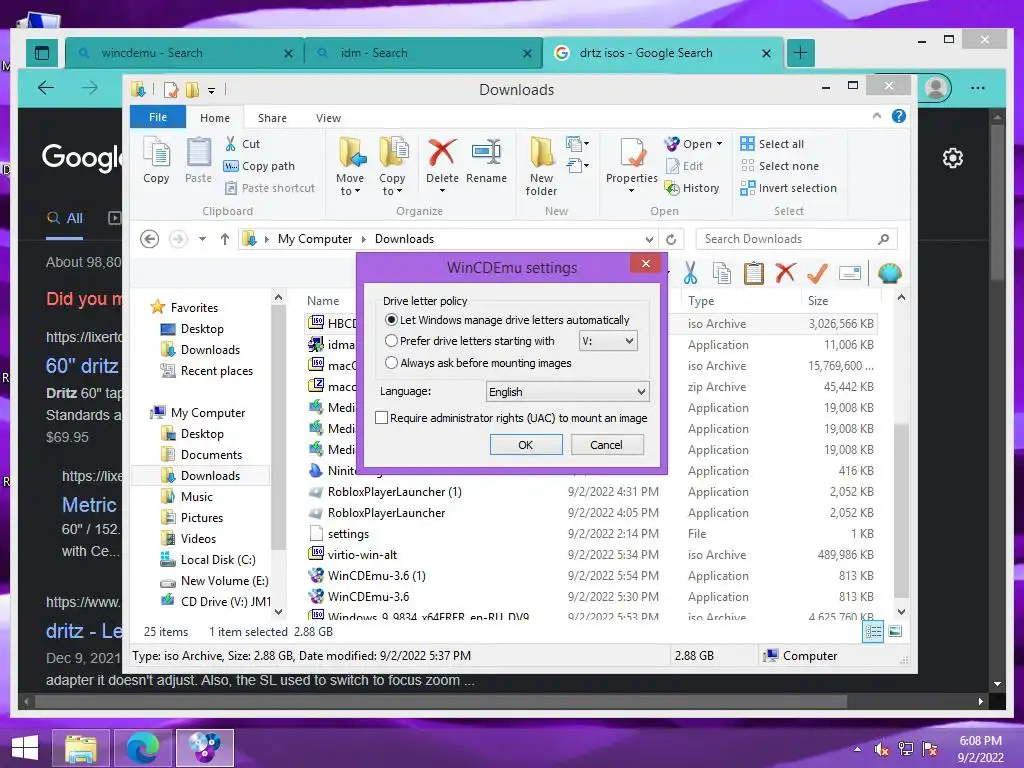
Task: Select the Home ribbon tab
Action: click(215, 118)
